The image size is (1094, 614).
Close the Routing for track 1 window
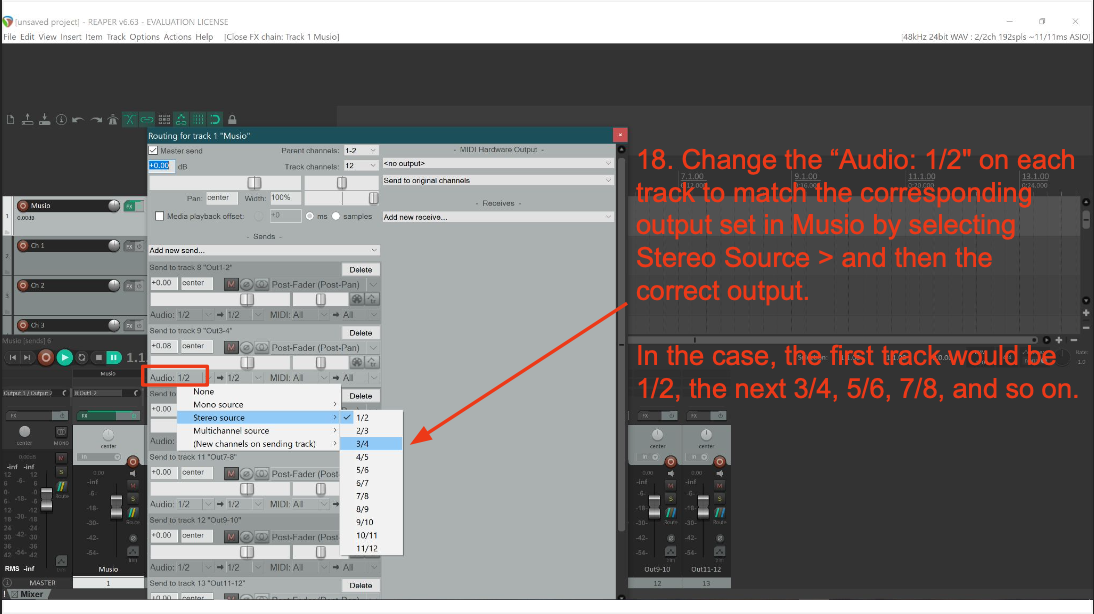pos(620,135)
